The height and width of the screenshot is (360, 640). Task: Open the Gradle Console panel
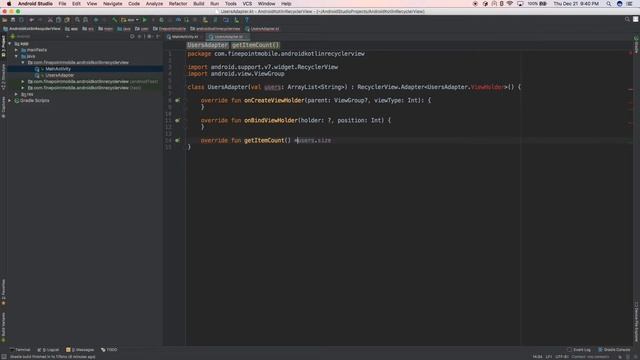614,350
